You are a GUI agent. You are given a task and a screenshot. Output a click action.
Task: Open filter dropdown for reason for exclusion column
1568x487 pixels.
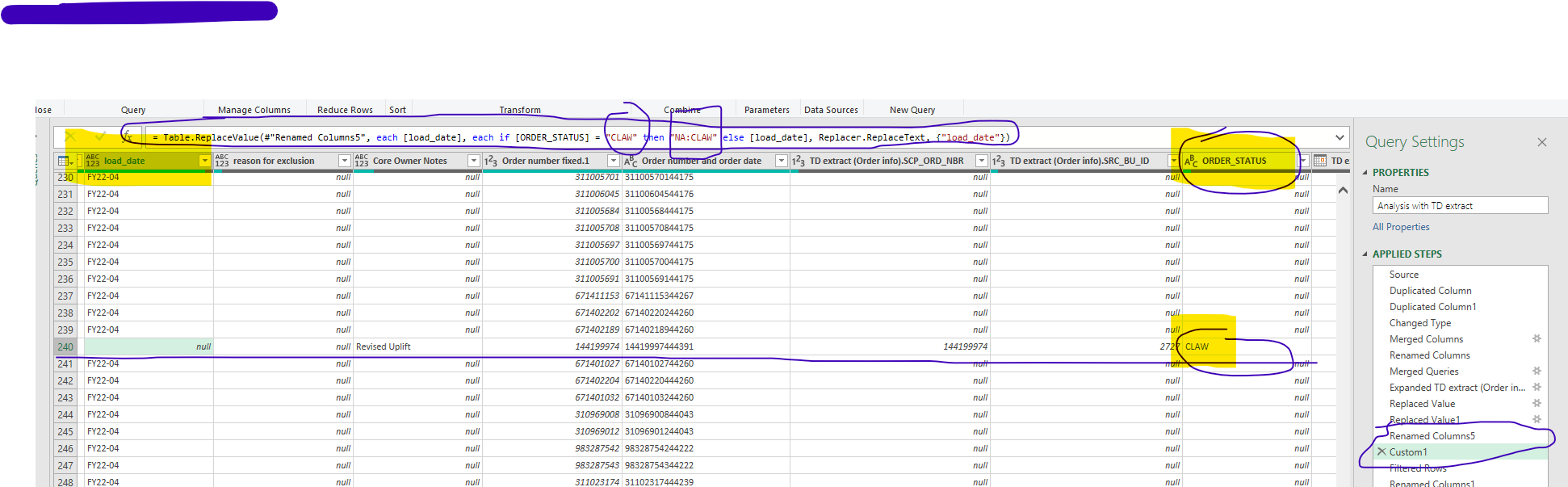click(345, 161)
